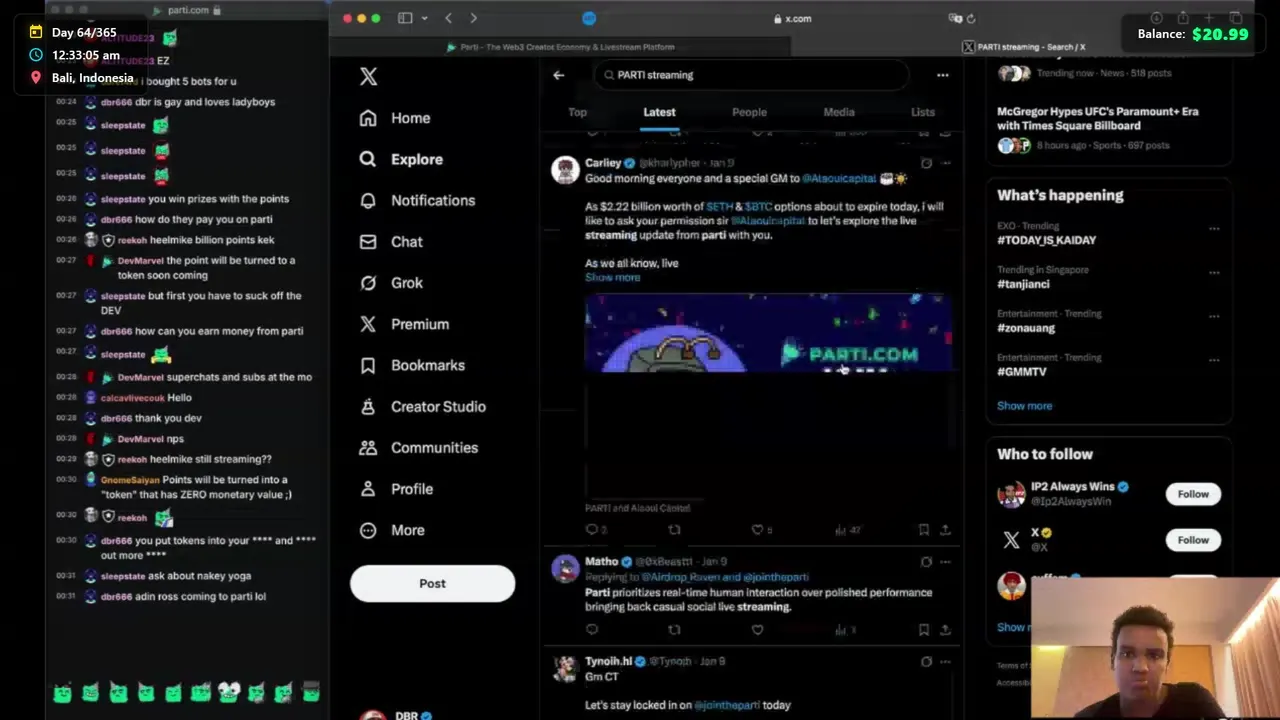
Task: Open the @jointheparti link in Matho's reply
Action: 776,577
